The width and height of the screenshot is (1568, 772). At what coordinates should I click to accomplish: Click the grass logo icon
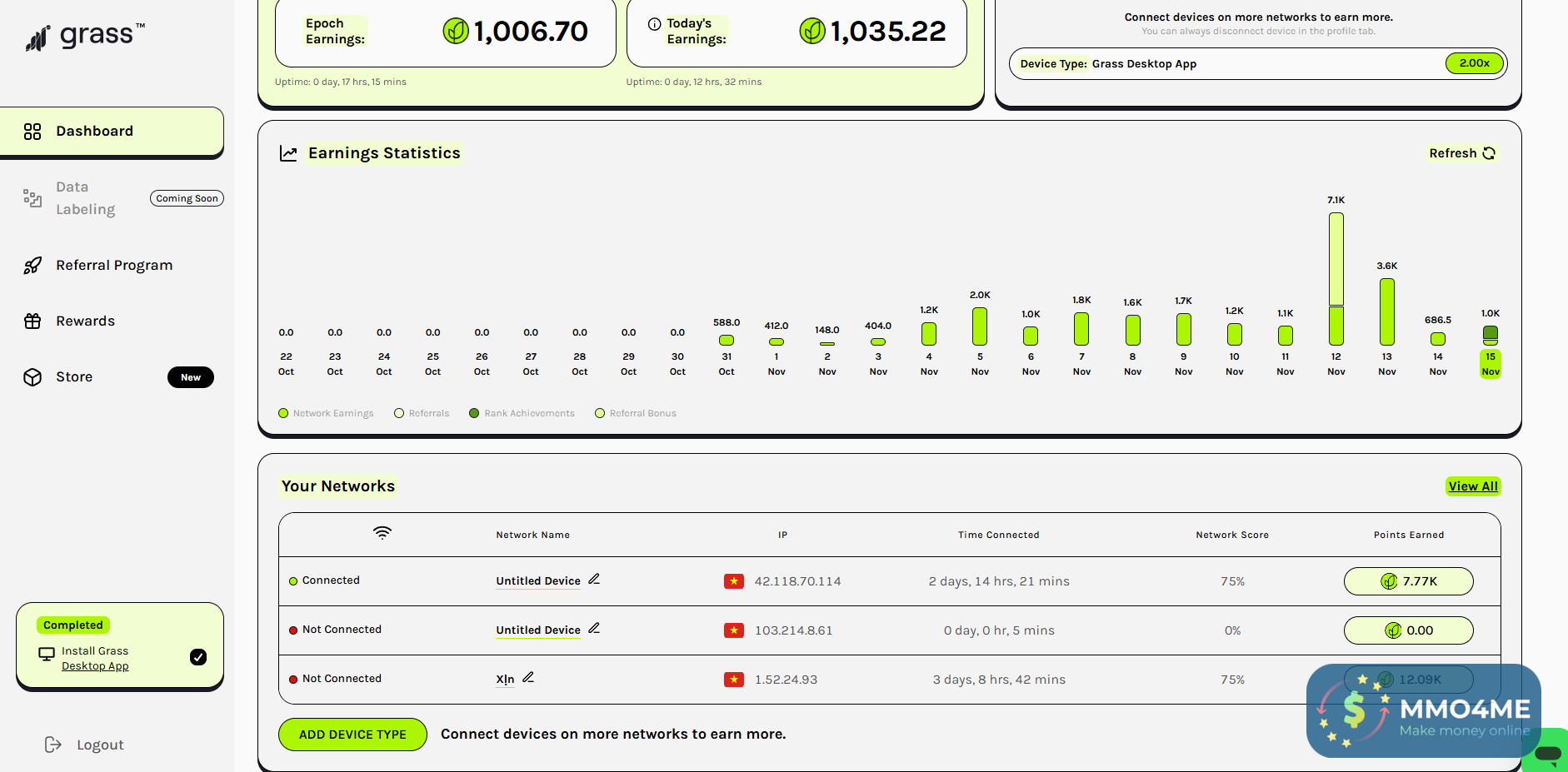(x=37, y=37)
